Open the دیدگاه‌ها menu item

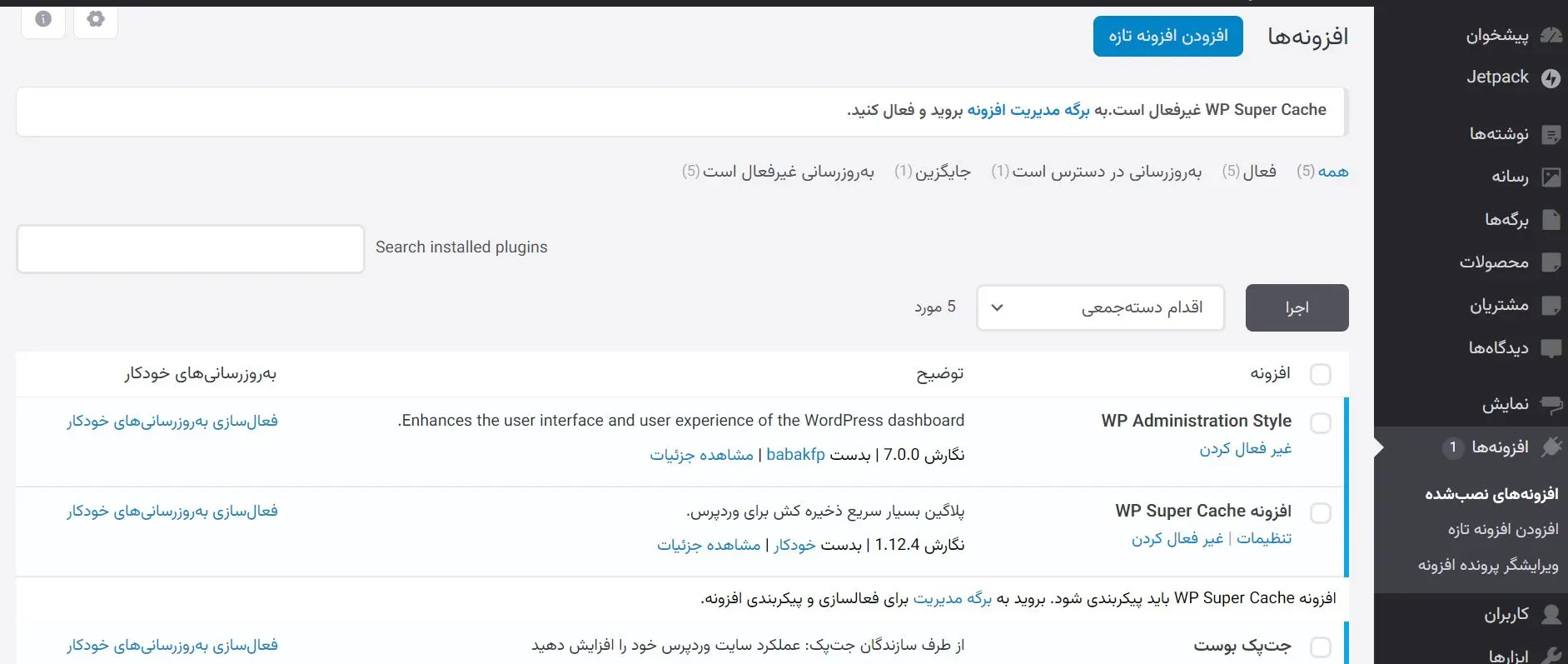click(1499, 348)
